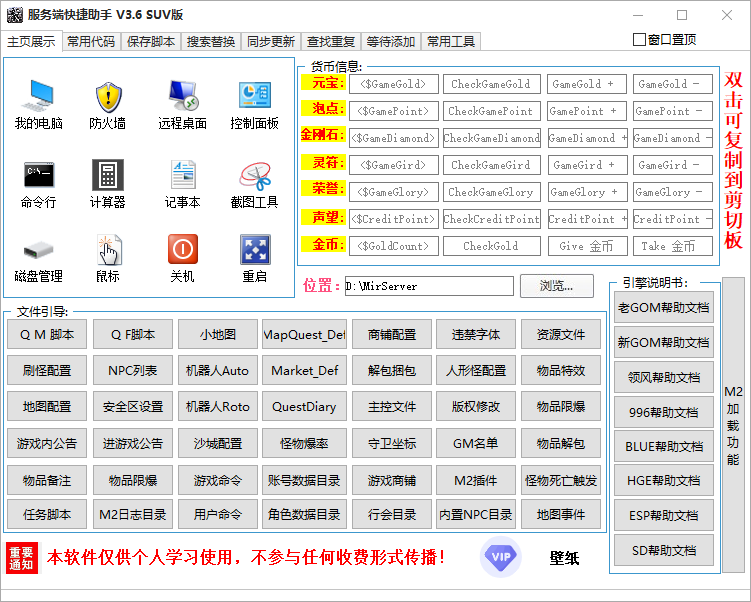Image resolution: width=751 pixels, height=602 pixels.
Task: Open the 任务脚本 button
Action: tap(47, 514)
